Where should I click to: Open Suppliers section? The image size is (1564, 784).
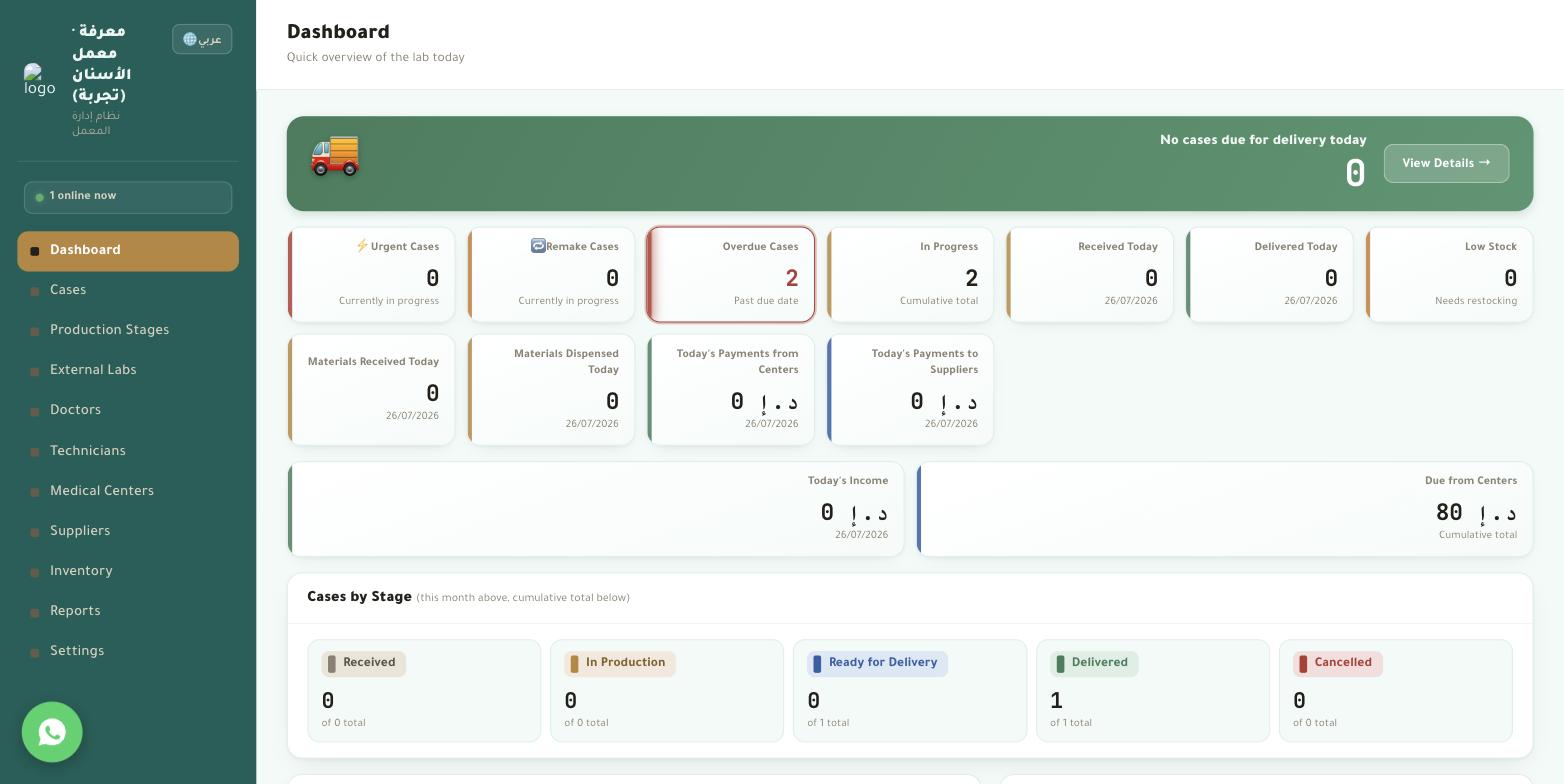pyautogui.click(x=128, y=532)
